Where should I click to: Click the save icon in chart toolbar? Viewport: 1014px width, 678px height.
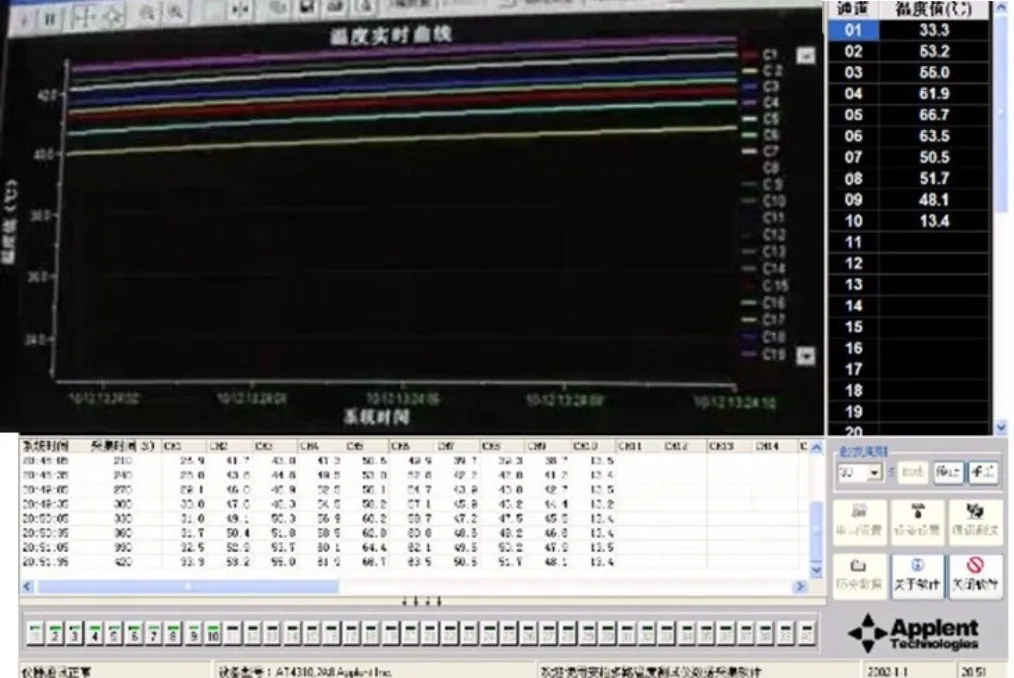coord(307,8)
